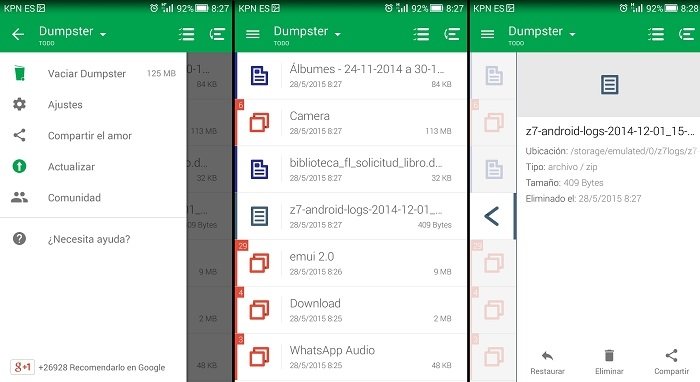Open hamburger menu in middle screen

click(x=253, y=34)
